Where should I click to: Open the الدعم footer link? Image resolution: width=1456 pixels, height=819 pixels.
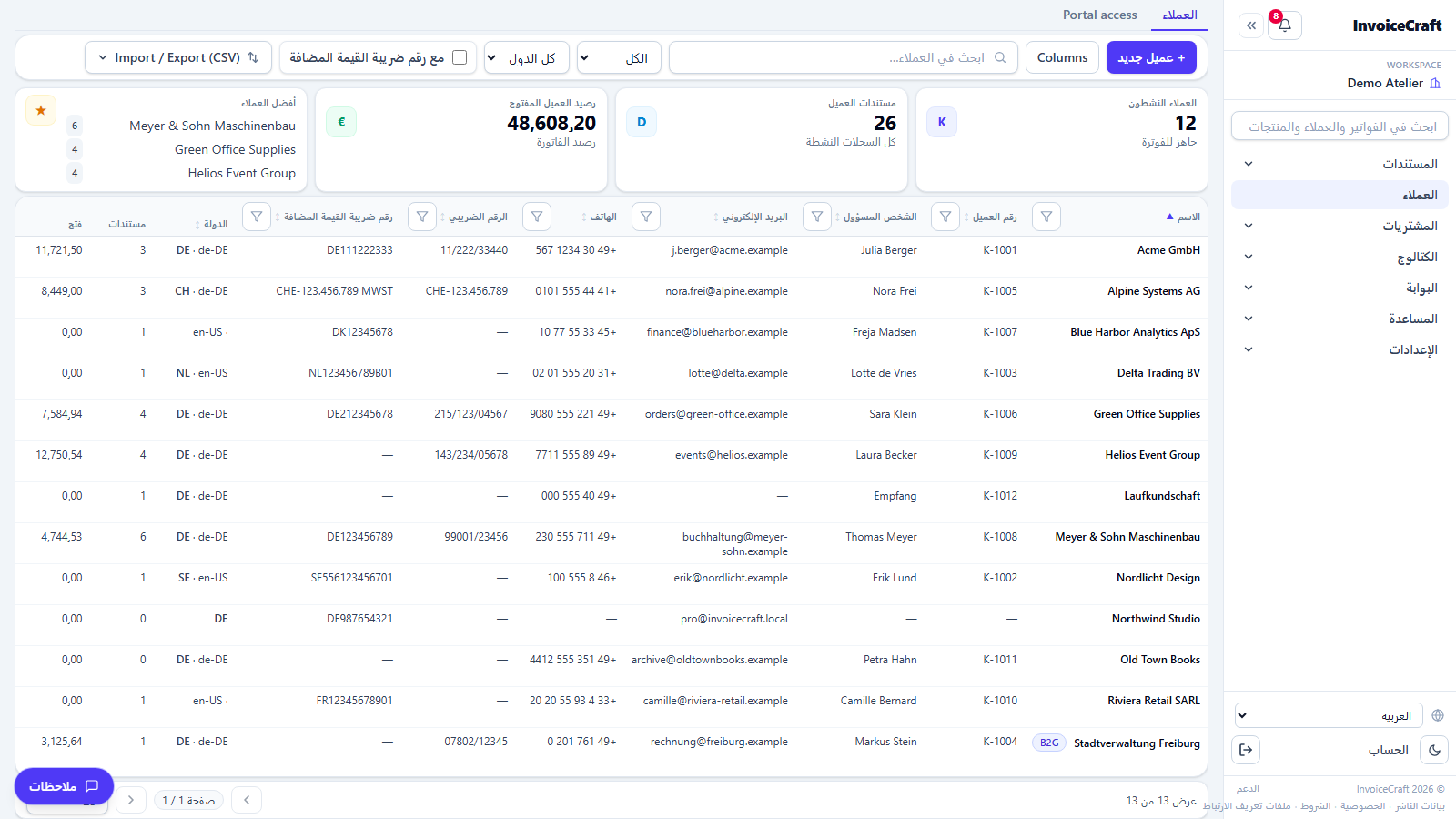(1248, 789)
